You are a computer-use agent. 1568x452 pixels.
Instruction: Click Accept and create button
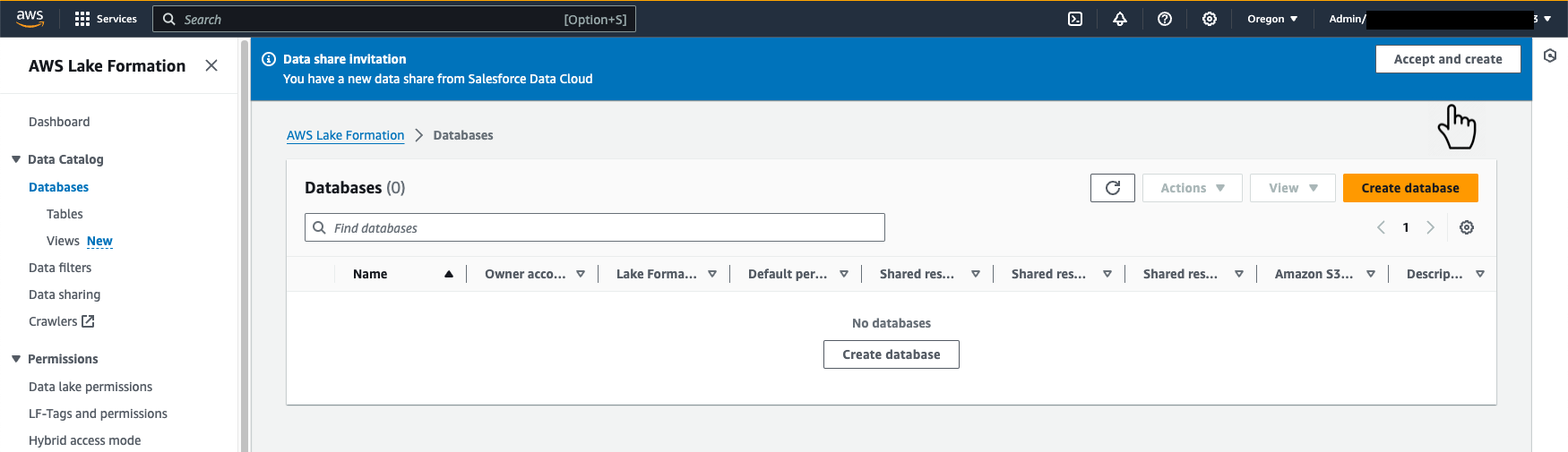coord(1447,59)
